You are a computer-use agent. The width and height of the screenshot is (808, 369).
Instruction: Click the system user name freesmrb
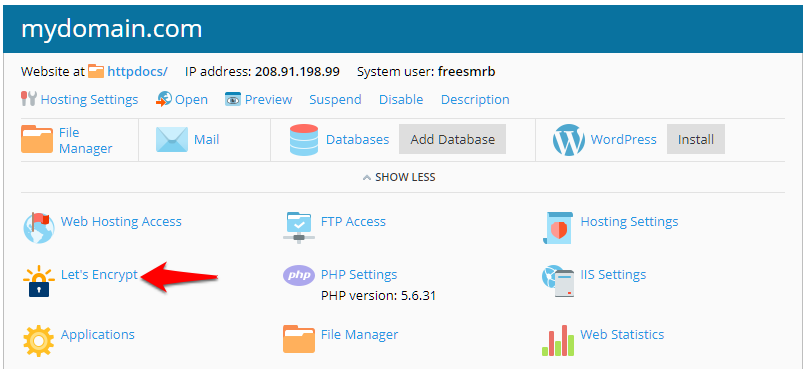coord(466,71)
